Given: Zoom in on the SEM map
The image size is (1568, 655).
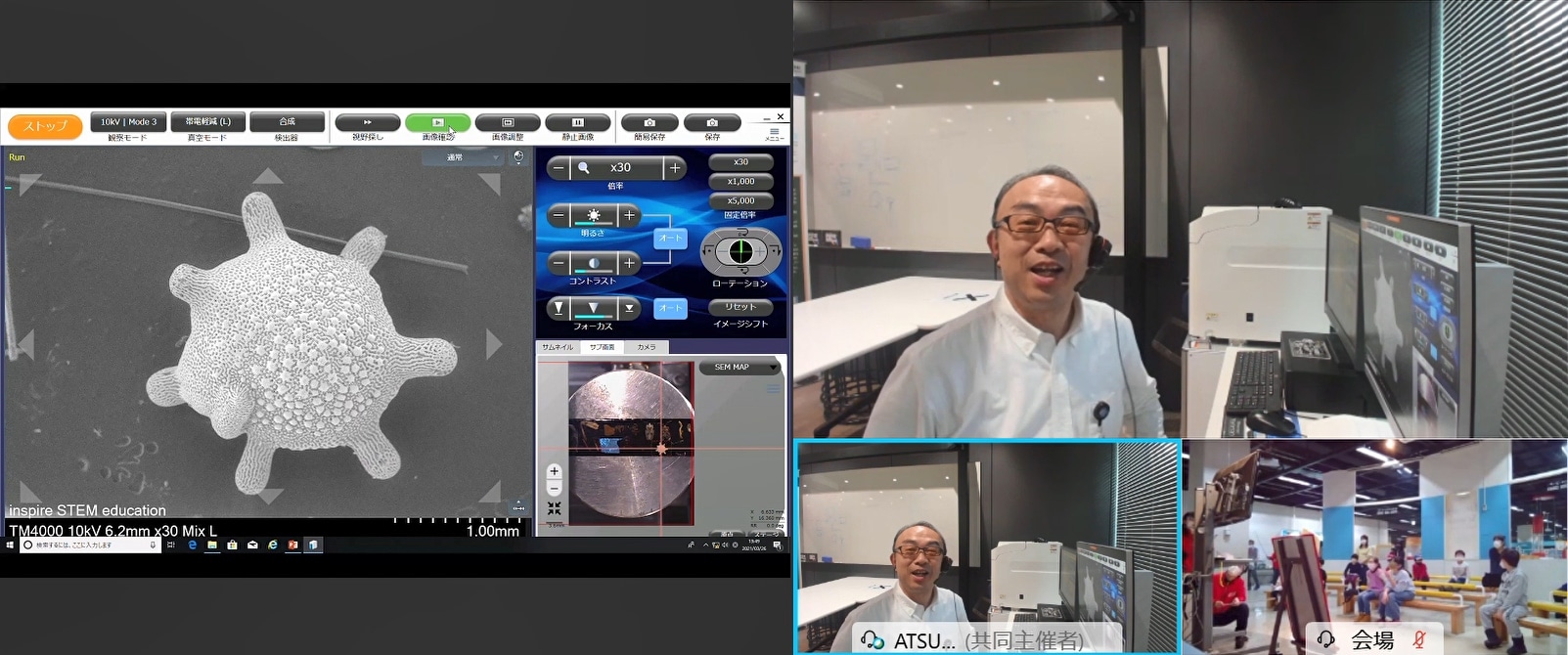Looking at the screenshot, I should (x=554, y=471).
